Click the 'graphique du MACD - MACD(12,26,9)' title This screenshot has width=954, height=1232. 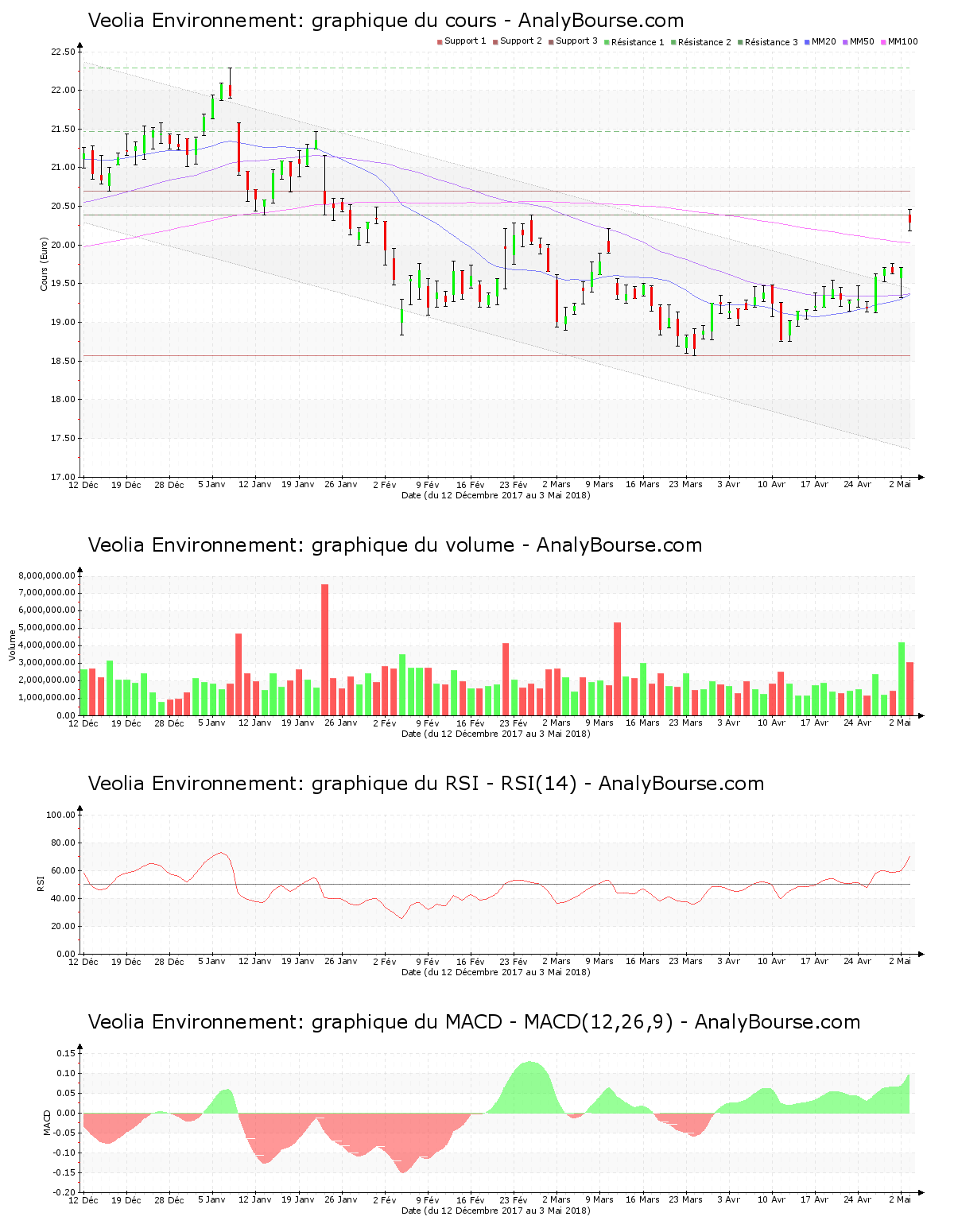[x=474, y=1022]
